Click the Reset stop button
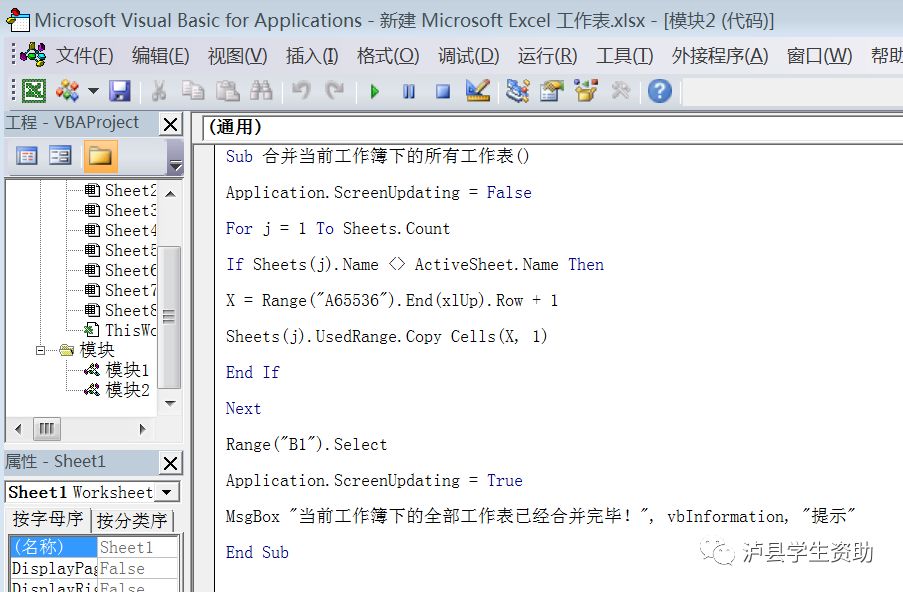The height and width of the screenshot is (592, 903). (443, 92)
